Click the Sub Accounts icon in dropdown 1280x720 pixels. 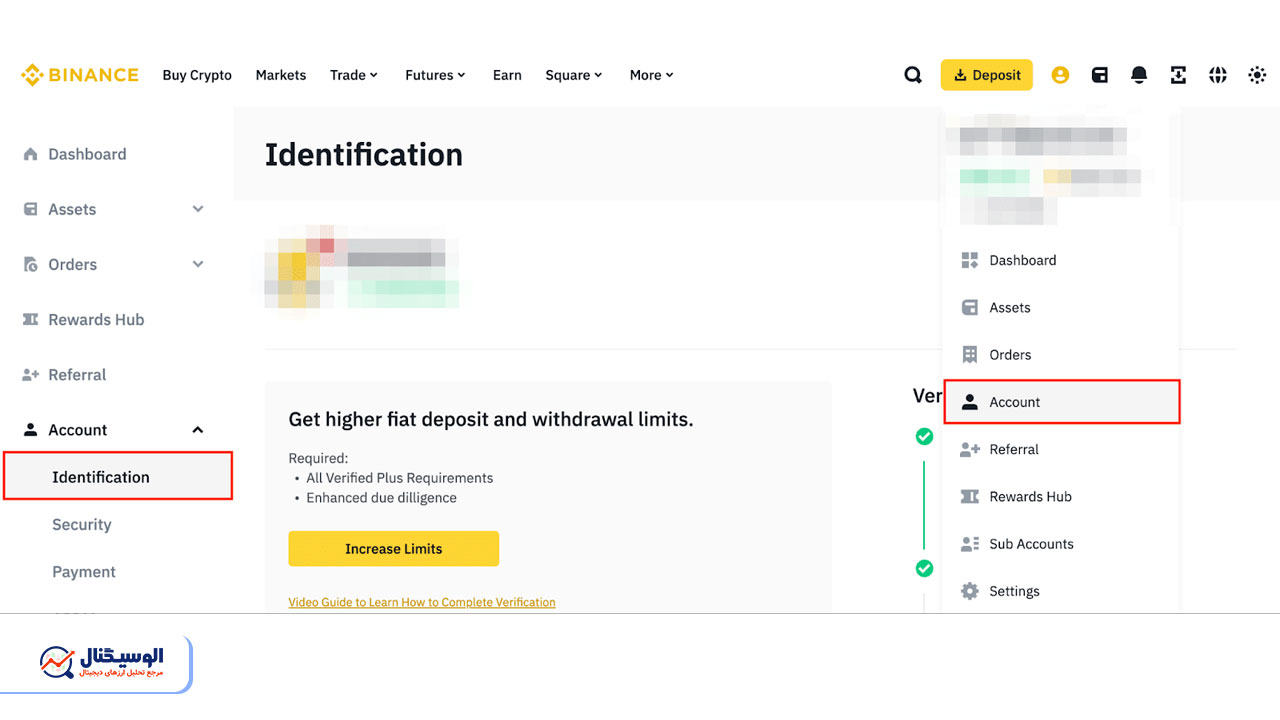969,544
